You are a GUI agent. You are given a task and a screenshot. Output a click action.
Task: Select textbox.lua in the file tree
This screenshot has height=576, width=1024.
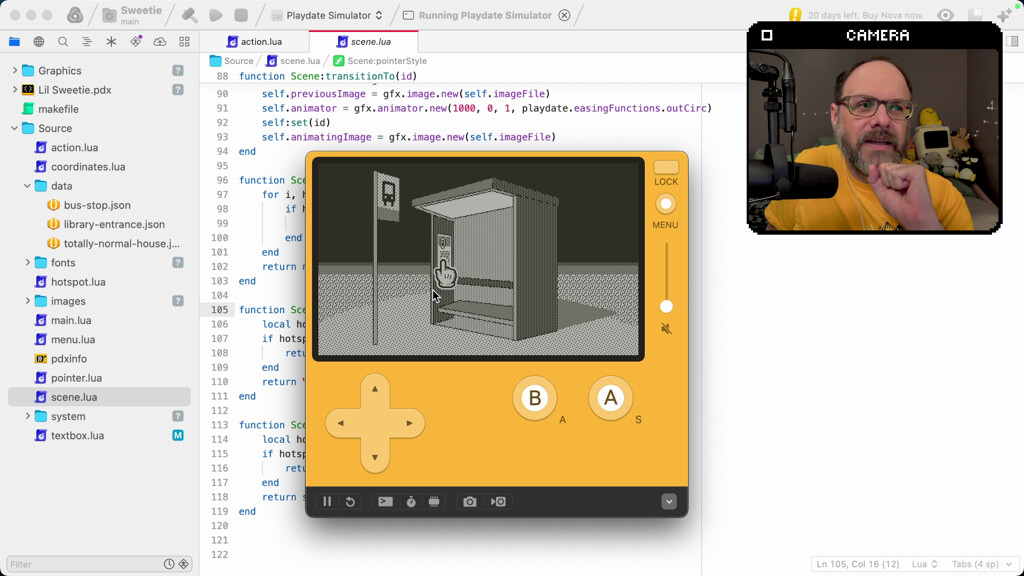[77, 436]
